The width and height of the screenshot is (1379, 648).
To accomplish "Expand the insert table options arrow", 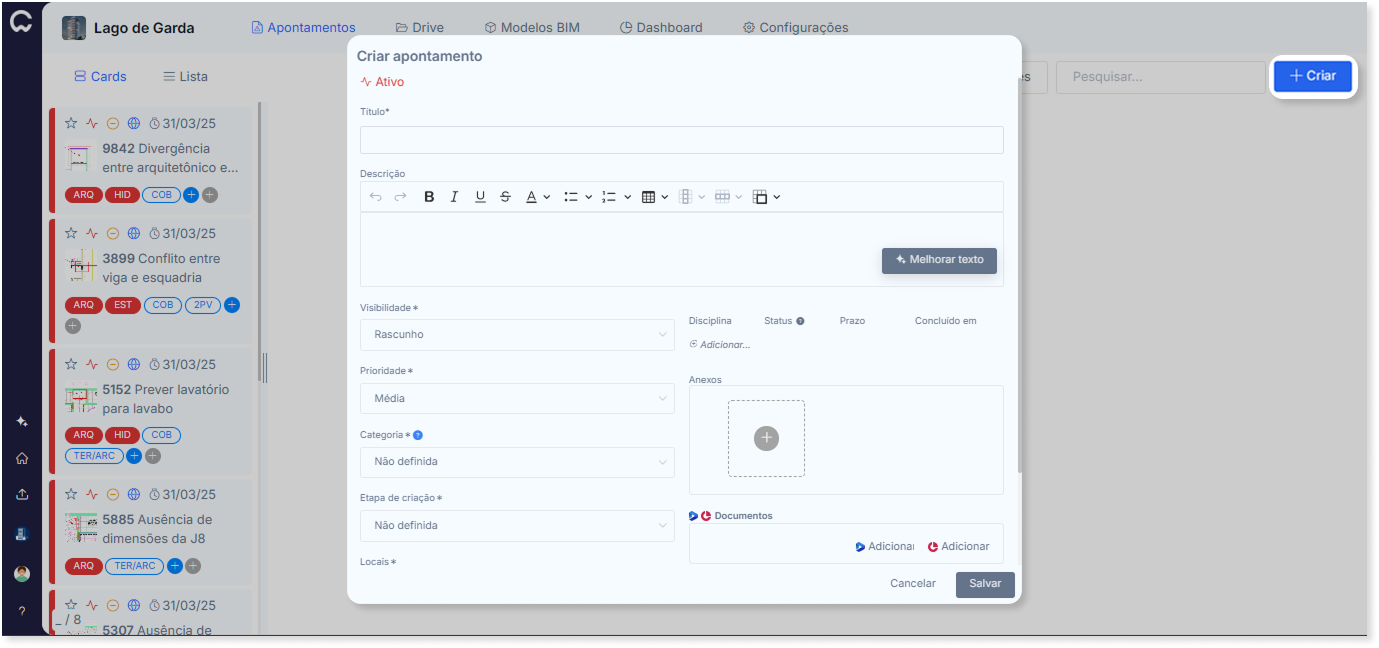I will pyautogui.click(x=665, y=197).
